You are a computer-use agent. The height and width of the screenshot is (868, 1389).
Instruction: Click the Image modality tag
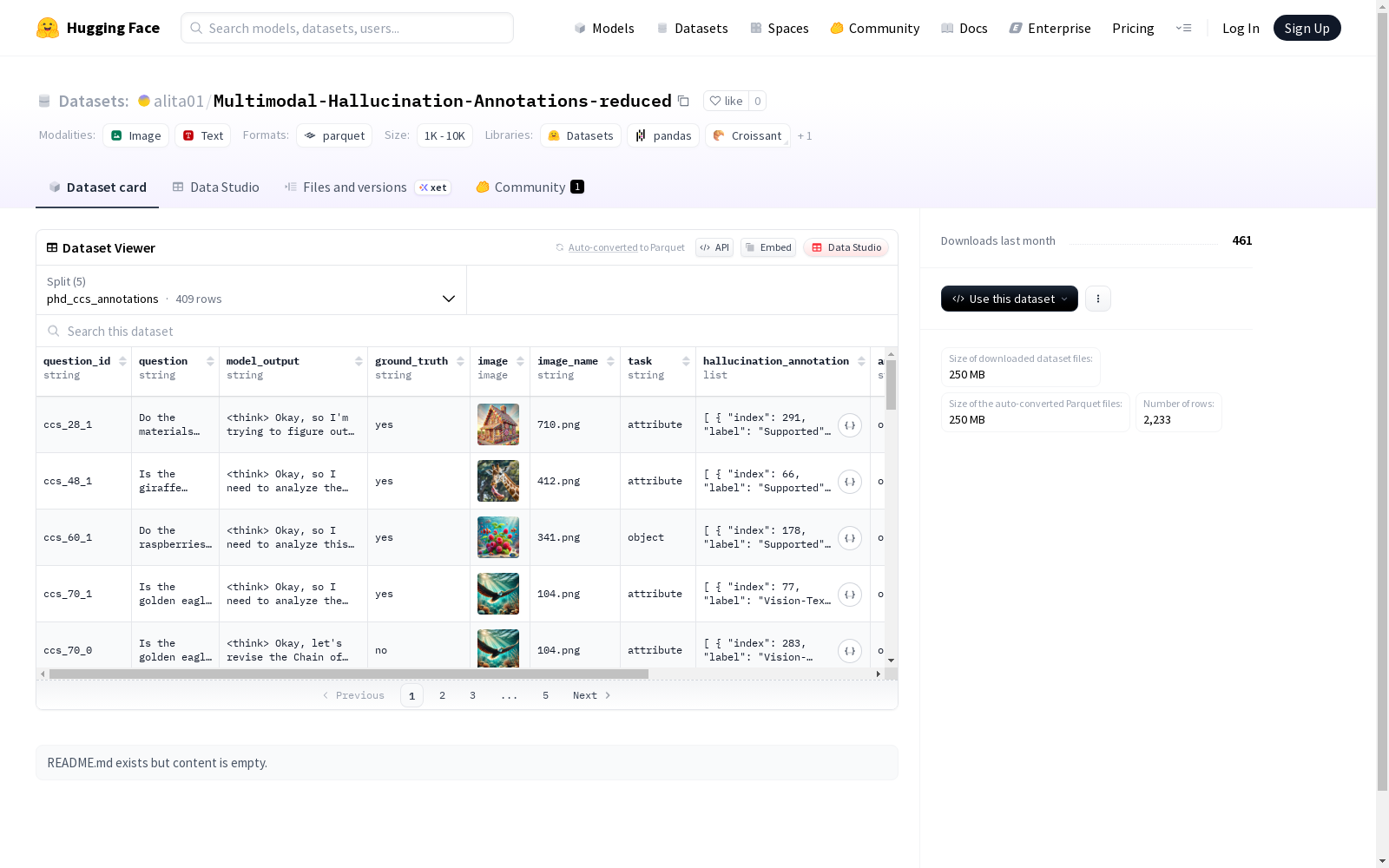pos(135,135)
